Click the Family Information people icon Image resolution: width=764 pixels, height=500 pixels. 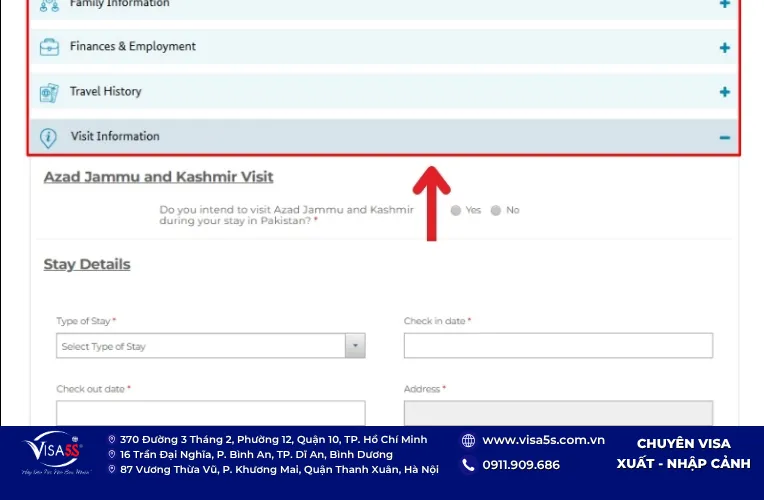pos(49,5)
